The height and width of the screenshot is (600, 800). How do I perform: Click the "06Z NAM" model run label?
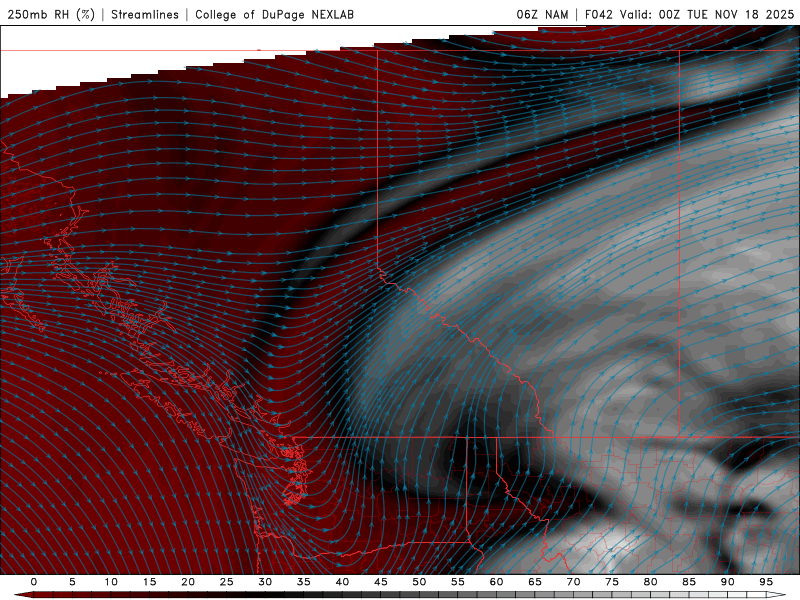click(x=542, y=14)
